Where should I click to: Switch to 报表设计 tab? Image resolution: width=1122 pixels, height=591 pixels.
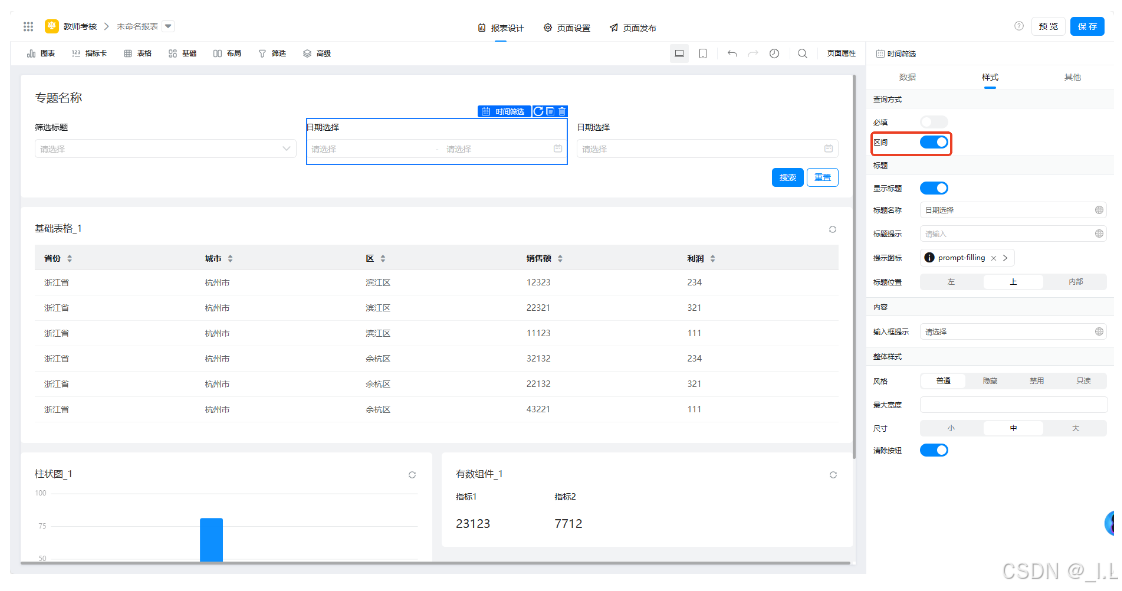coord(501,28)
